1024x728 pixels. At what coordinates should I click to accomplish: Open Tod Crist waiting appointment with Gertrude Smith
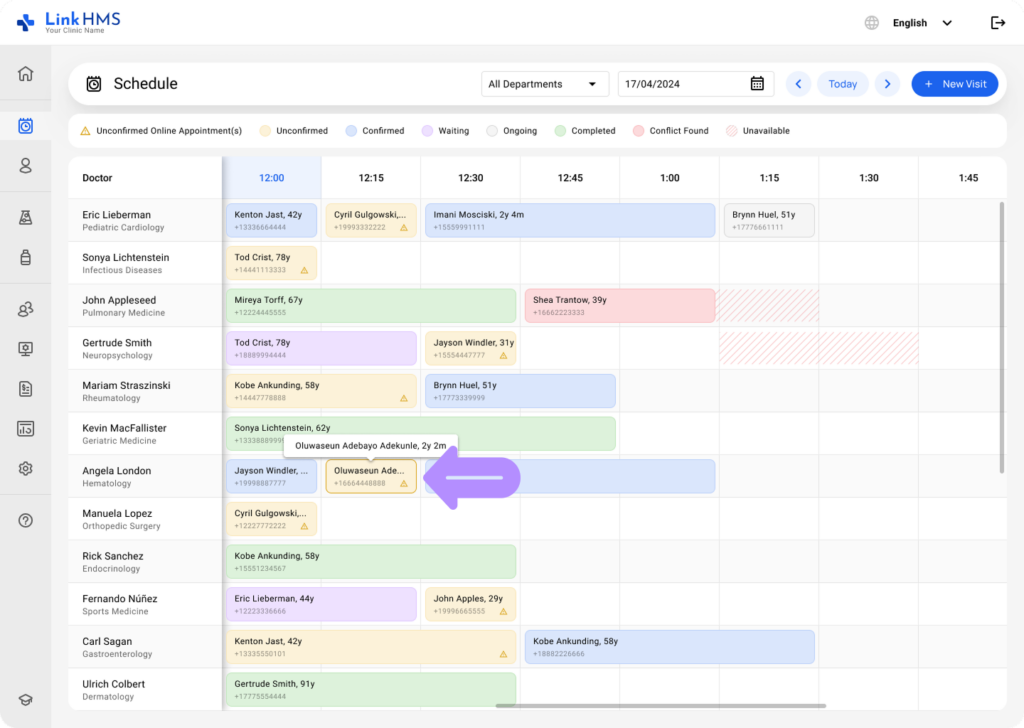[x=321, y=348]
